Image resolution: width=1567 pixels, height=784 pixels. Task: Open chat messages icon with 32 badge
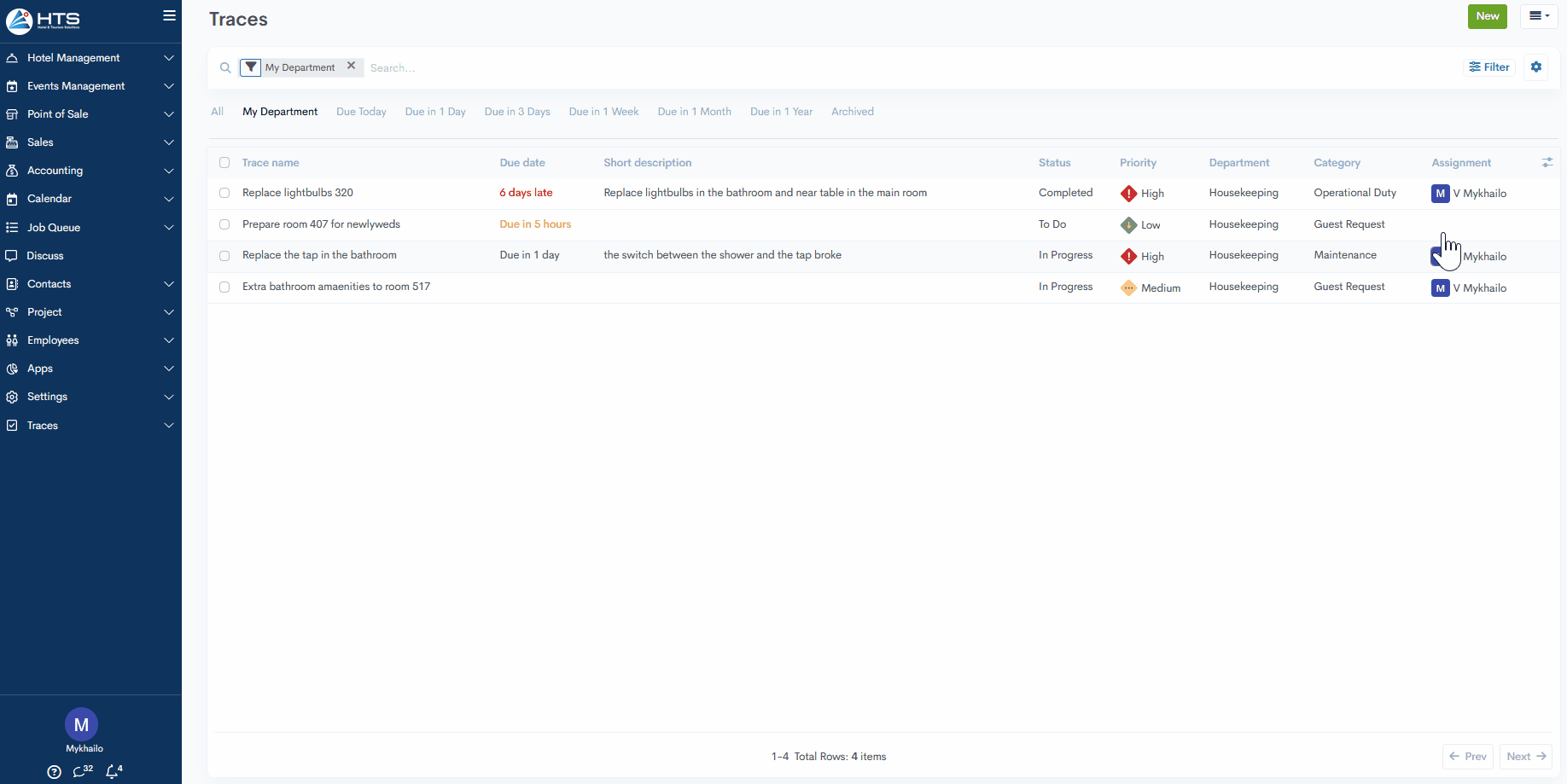pos(82,771)
